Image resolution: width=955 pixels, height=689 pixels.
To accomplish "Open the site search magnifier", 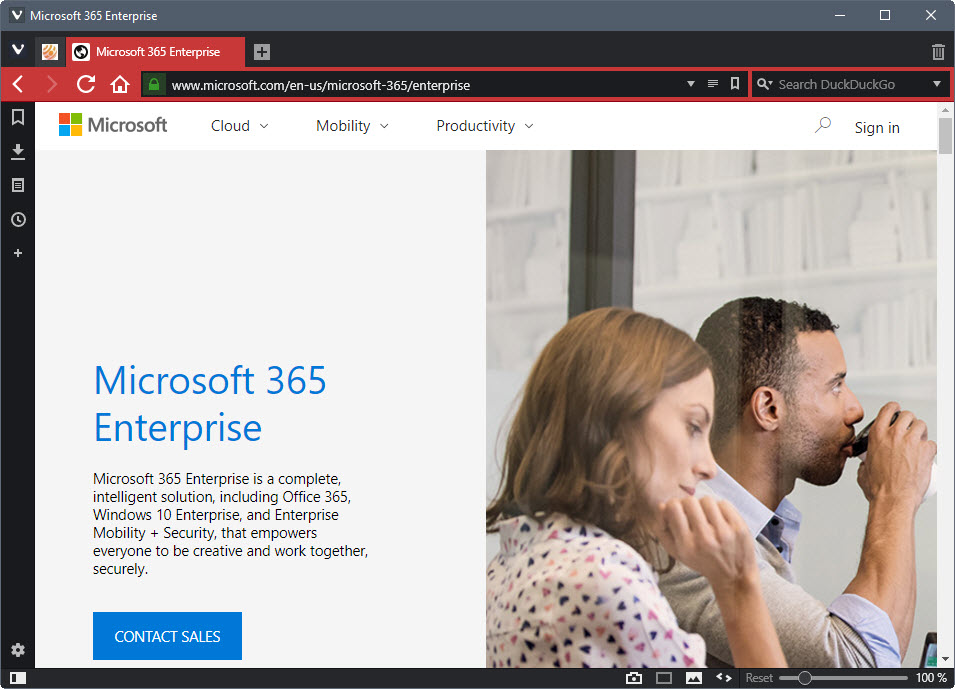I will click(823, 125).
